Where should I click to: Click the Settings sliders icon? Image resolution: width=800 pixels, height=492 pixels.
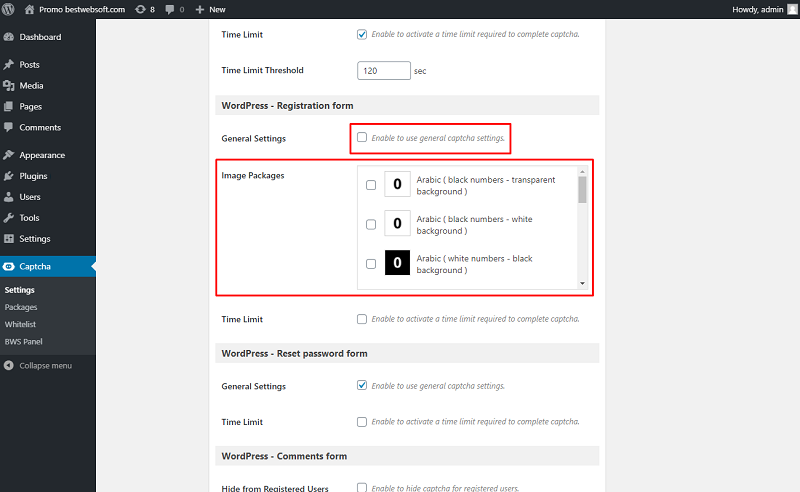(9, 238)
